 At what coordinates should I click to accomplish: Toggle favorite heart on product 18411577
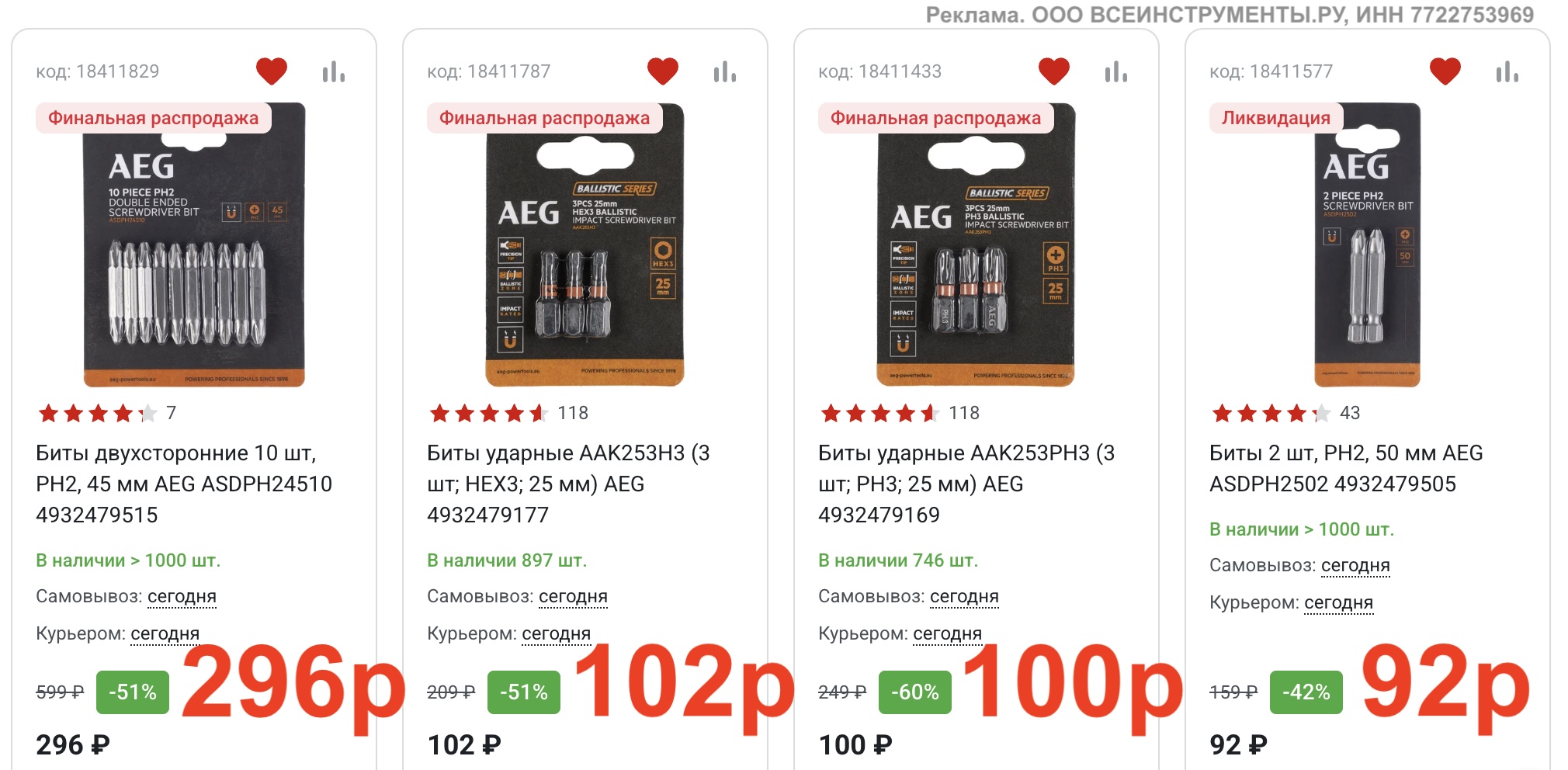click(1445, 71)
